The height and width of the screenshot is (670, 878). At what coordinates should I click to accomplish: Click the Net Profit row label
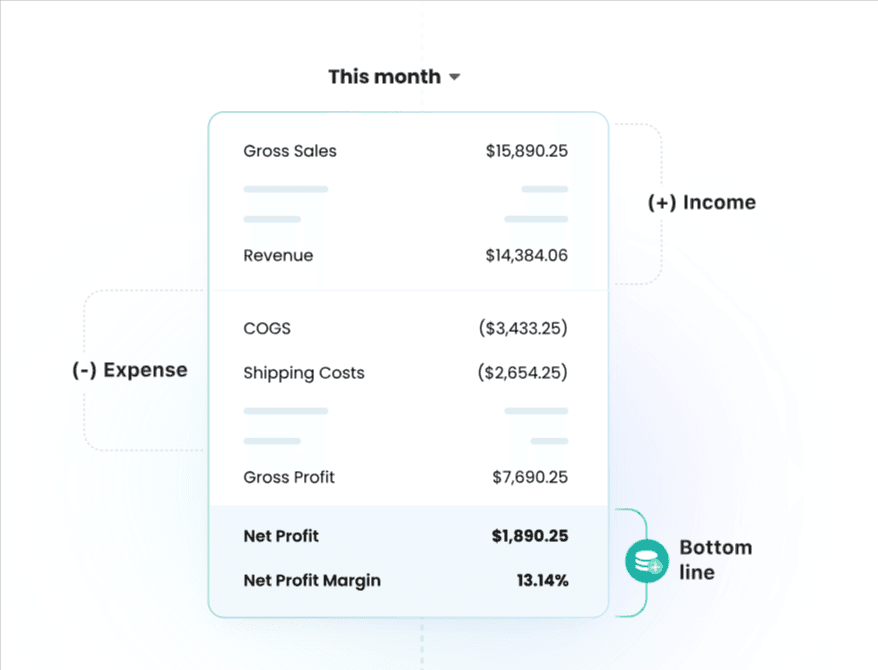point(281,536)
